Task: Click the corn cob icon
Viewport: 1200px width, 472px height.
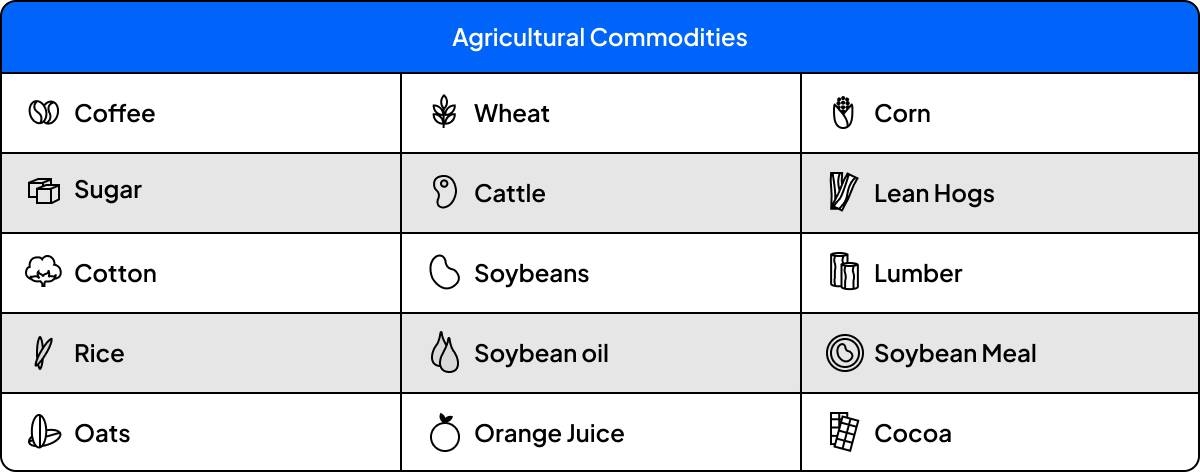Action: pyautogui.click(x=844, y=113)
